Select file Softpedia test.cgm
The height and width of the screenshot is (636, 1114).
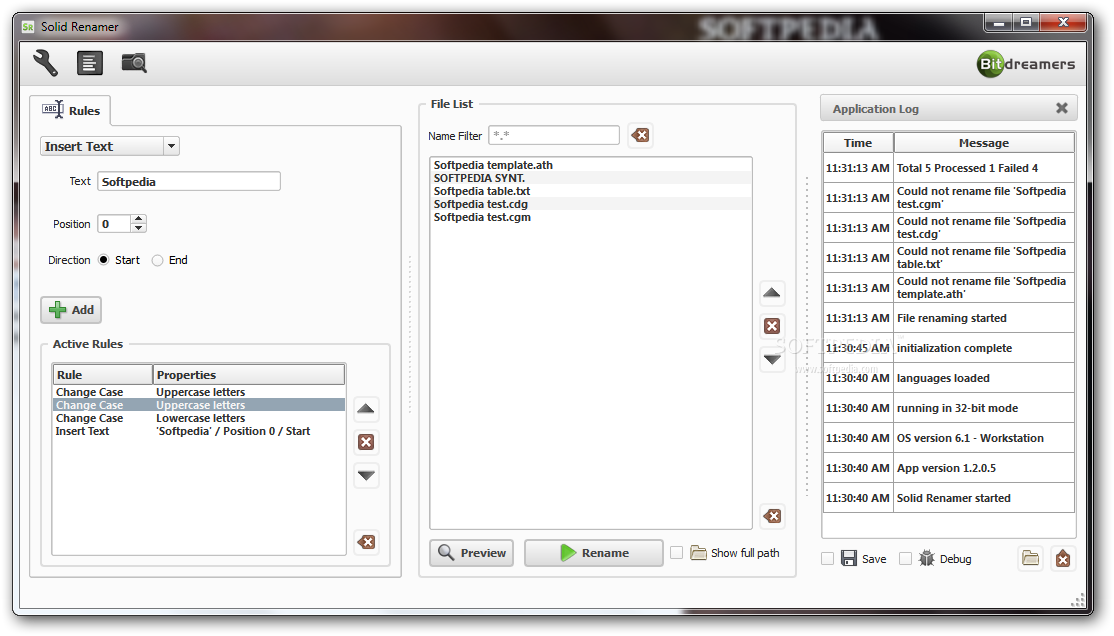(591, 217)
